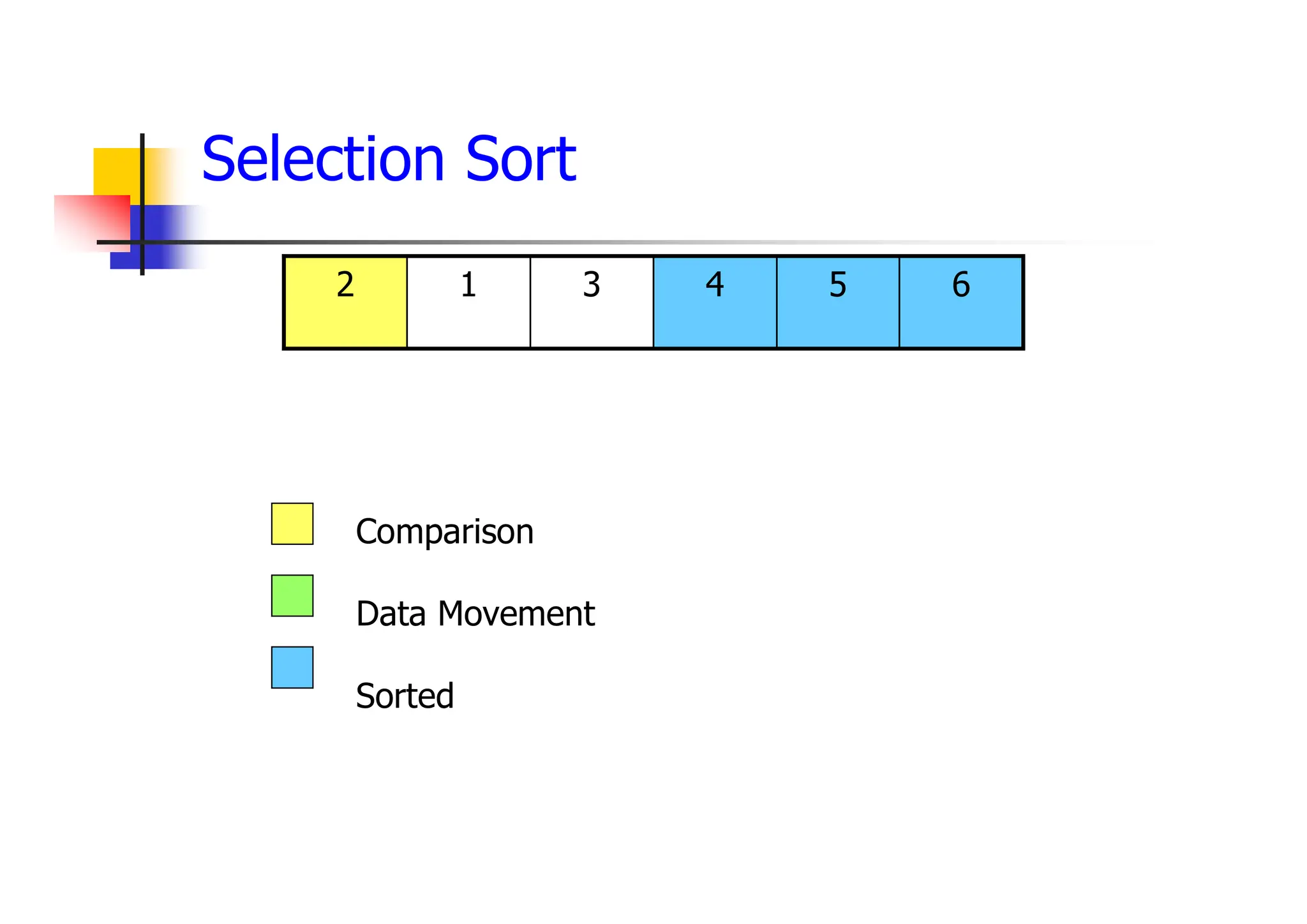This screenshot has width=1307, height=924.
Task: Click the digit 2 in the first cell
Action: [345, 285]
